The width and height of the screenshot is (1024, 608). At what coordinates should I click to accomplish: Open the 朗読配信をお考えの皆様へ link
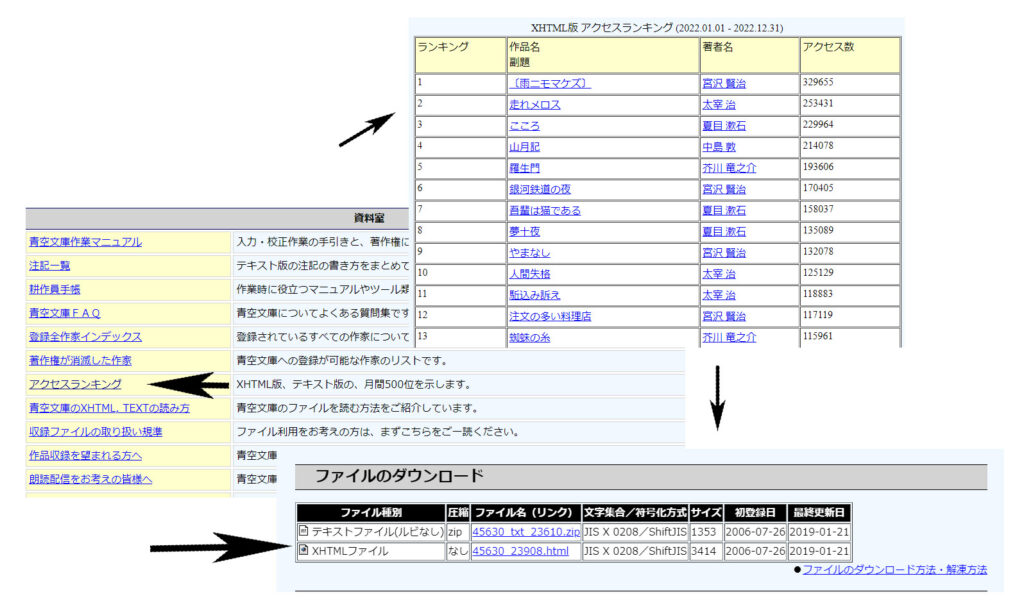click(x=90, y=479)
